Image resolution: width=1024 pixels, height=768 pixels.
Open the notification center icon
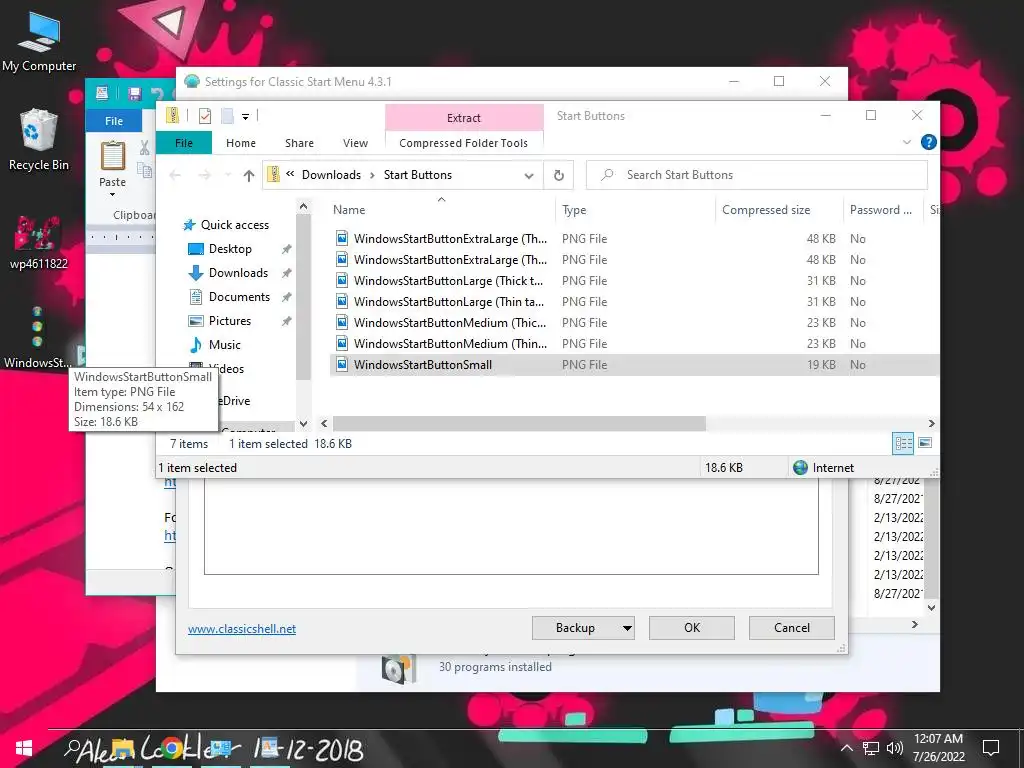(991, 748)
